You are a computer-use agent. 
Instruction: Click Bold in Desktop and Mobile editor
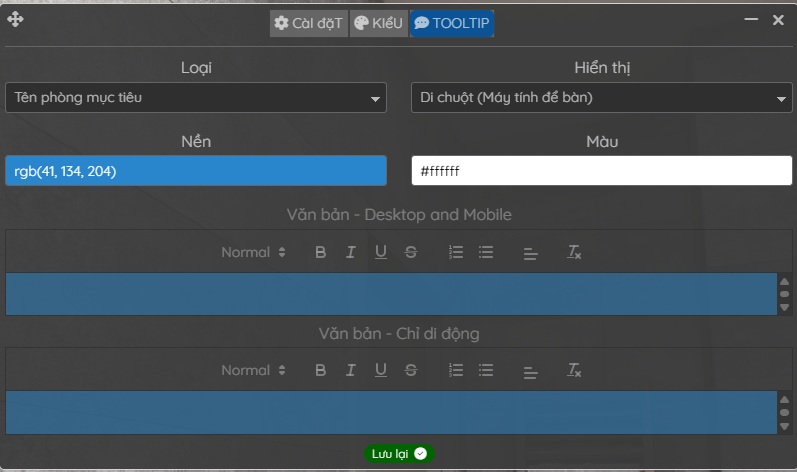tap(320, 252)
